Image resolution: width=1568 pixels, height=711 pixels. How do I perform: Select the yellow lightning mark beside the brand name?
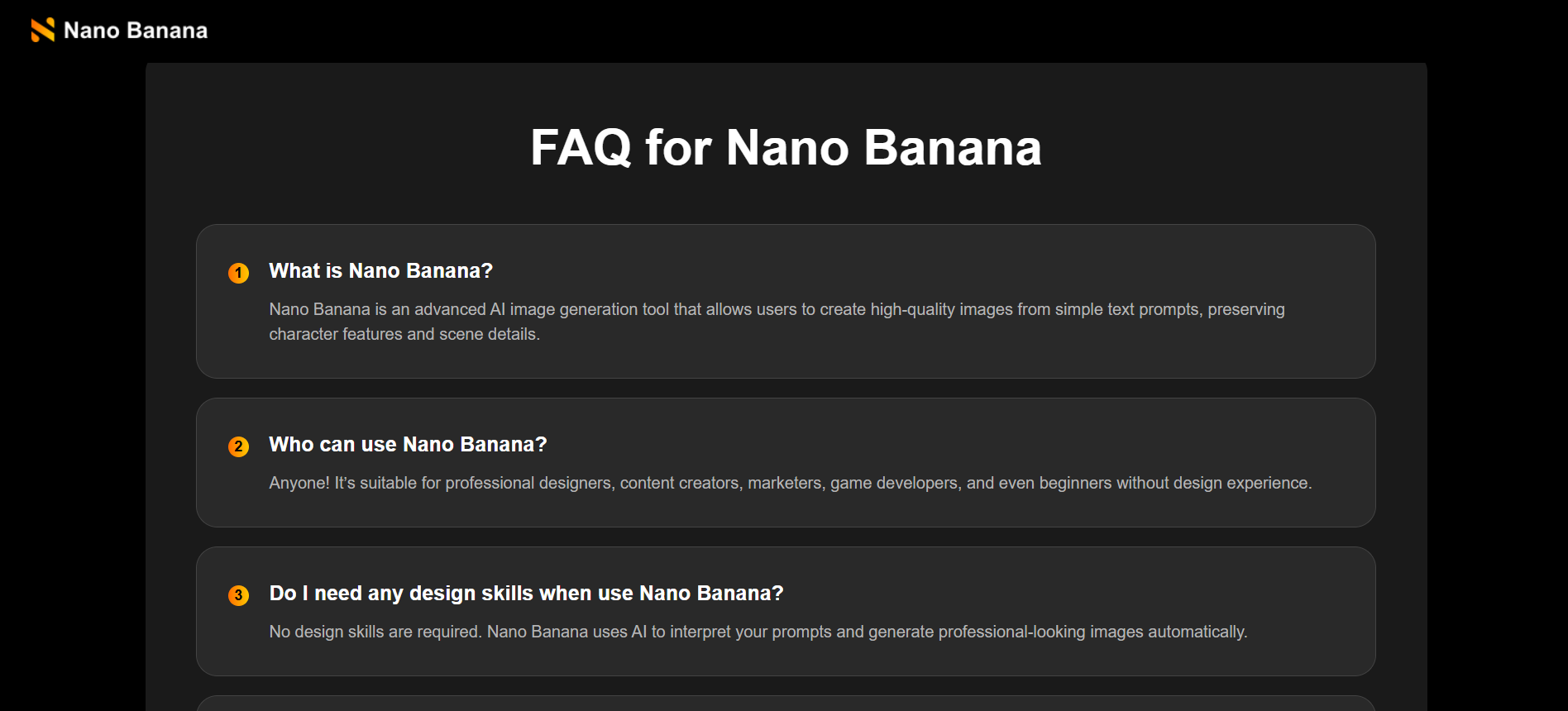42,30
